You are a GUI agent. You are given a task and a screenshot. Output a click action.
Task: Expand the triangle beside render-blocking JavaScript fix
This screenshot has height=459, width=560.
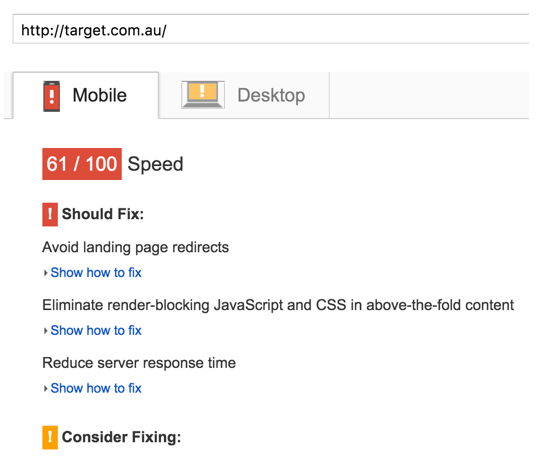pyautogui.click(x=45, y=331)
